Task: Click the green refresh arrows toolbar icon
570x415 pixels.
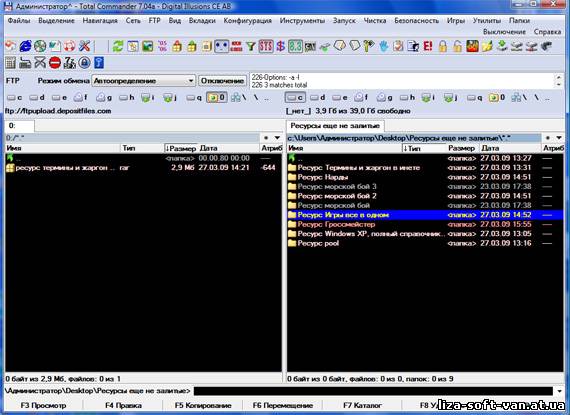Action: tap(118, 47)
